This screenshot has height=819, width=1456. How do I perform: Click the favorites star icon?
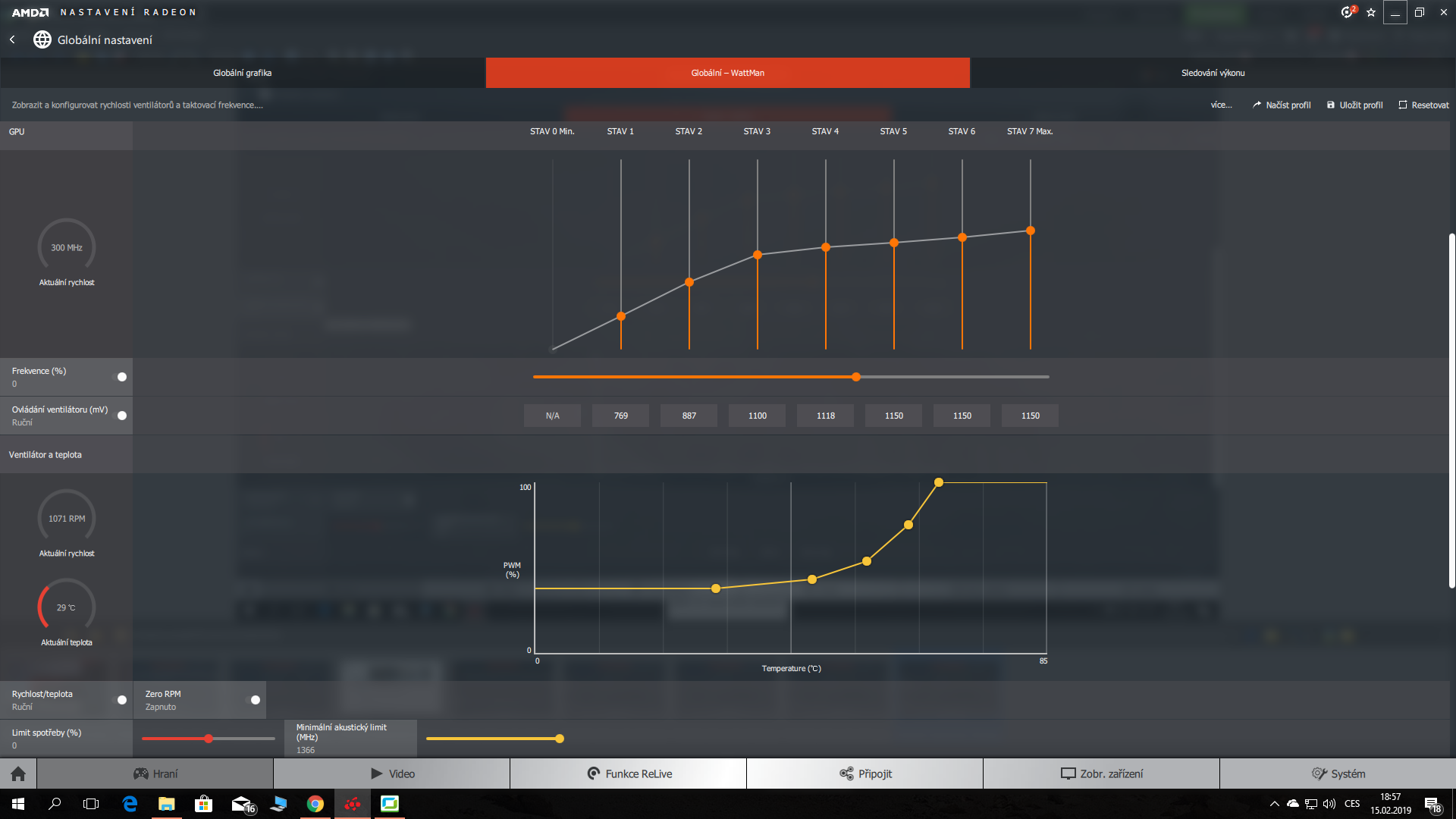click(x=1371, y=12)
